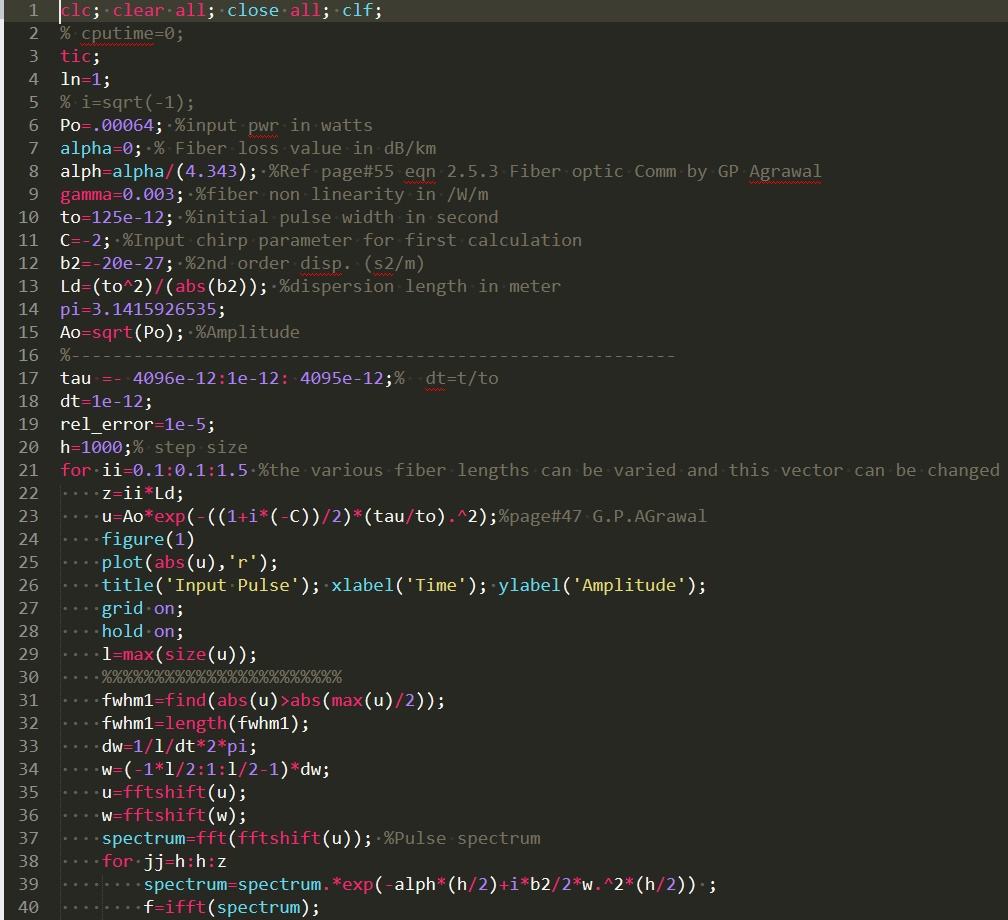Click '%page#47 G.P.AGrawal' comment
Image resolution: width=1008 pixels, height=920 pixels.
[603, 516]
